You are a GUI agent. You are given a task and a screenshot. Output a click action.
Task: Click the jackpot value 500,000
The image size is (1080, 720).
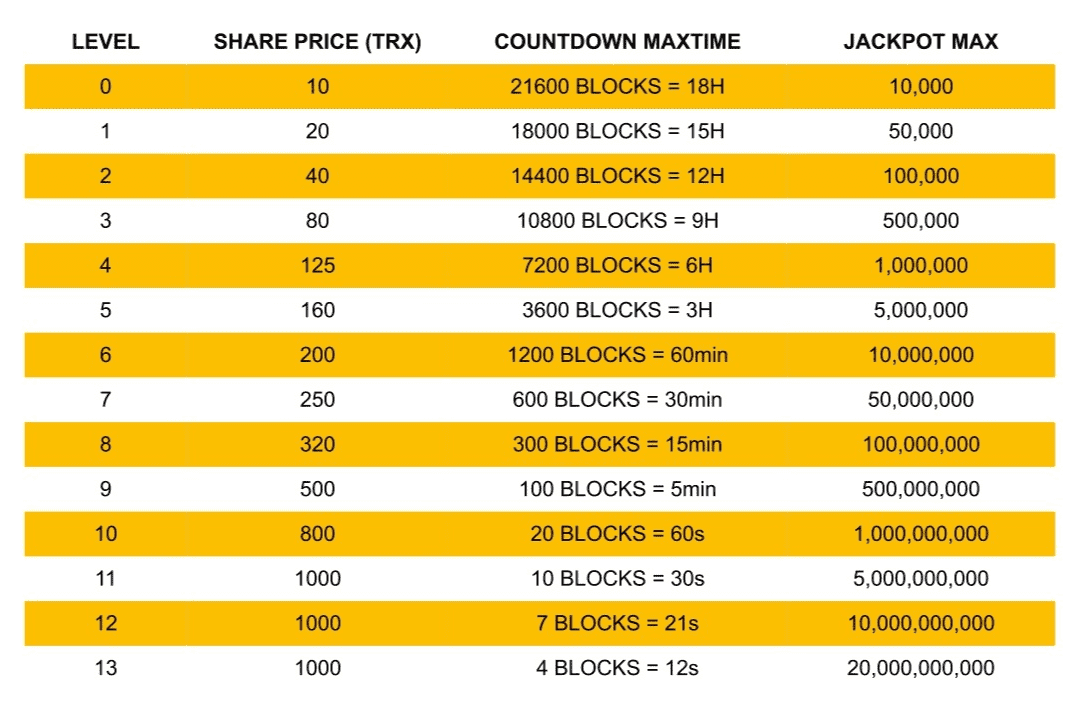click(920, 221)
